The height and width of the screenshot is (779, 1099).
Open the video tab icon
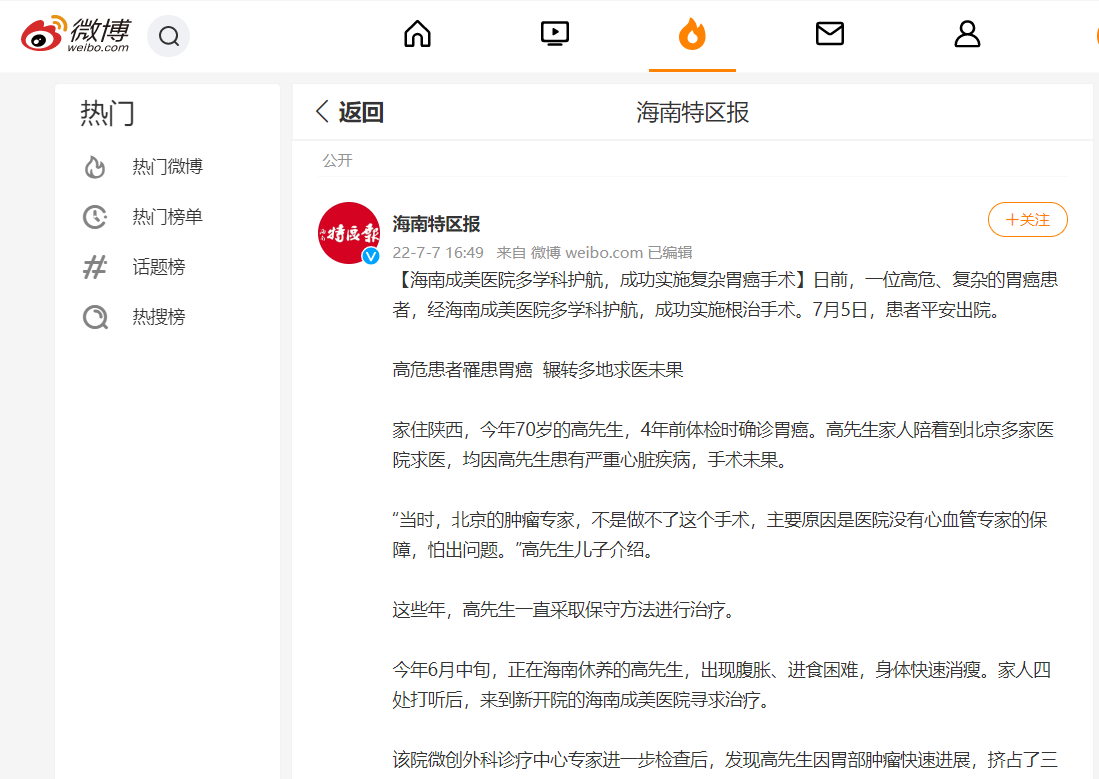click(554, 34)
